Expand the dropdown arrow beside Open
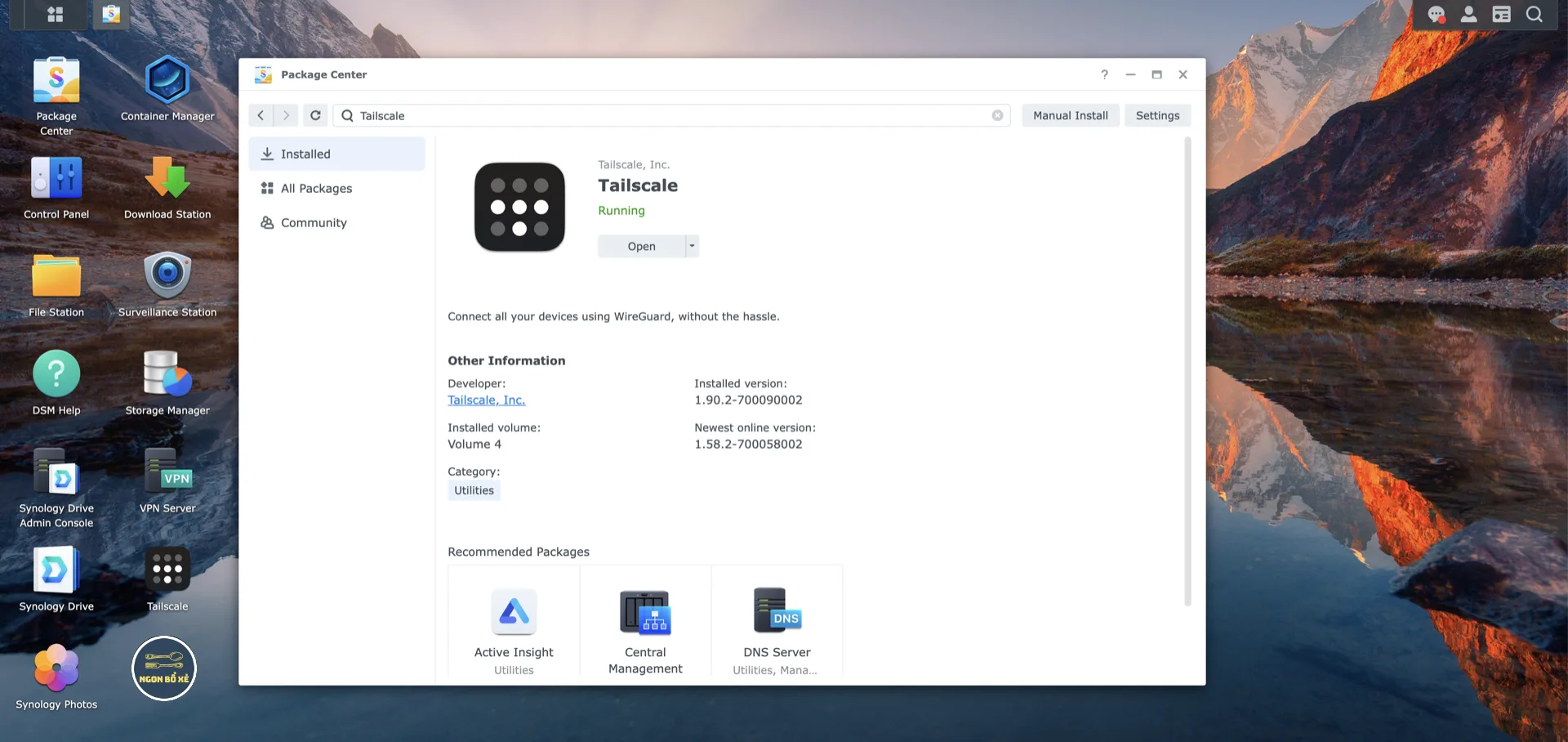Viewport: 1568px width, 742px height. [692, 246]
